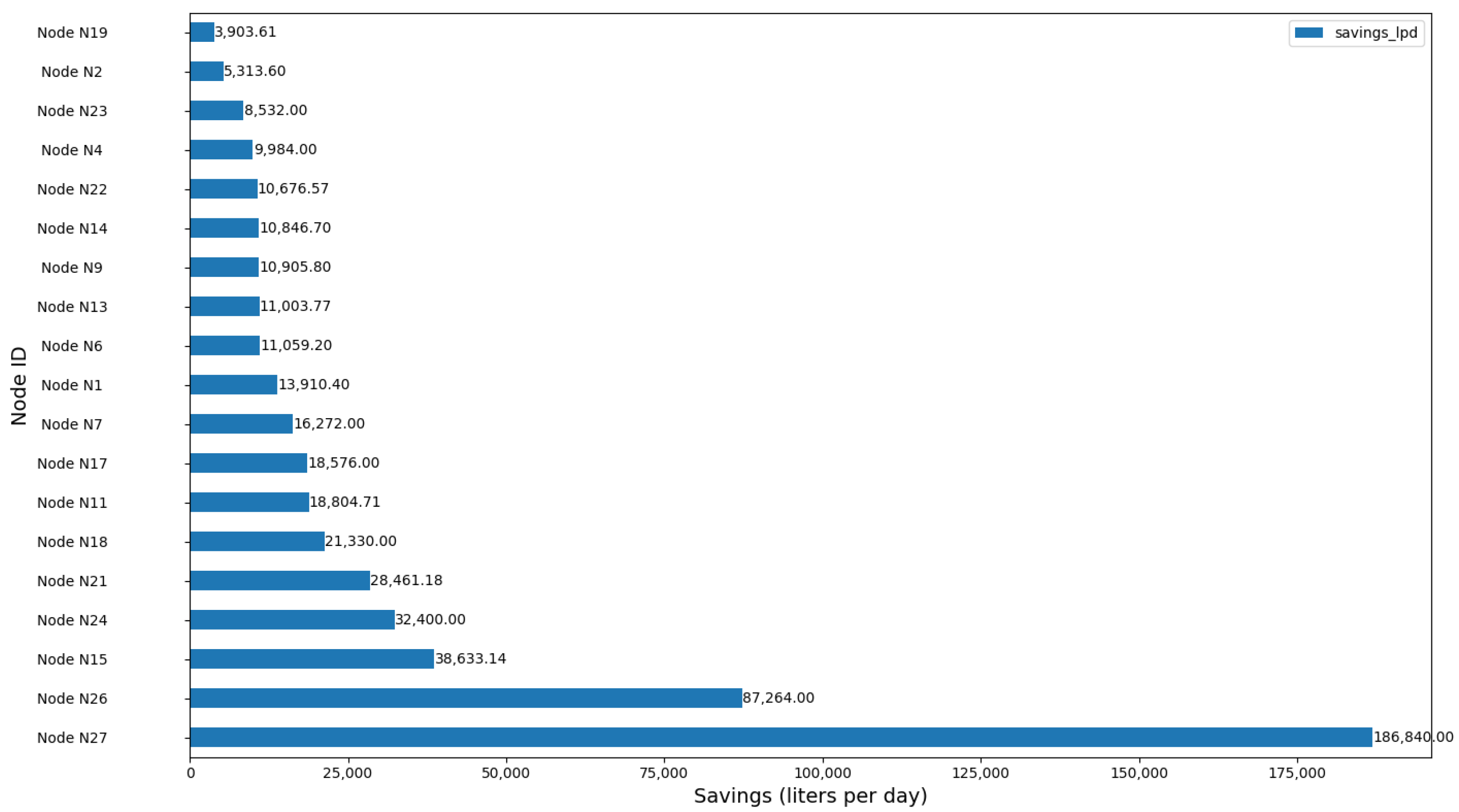This screenshot has width=1459, height=812.
Task: Click the 175,000 x-axis tick label
Action: pyautogui.click(x=1296, y=773)
